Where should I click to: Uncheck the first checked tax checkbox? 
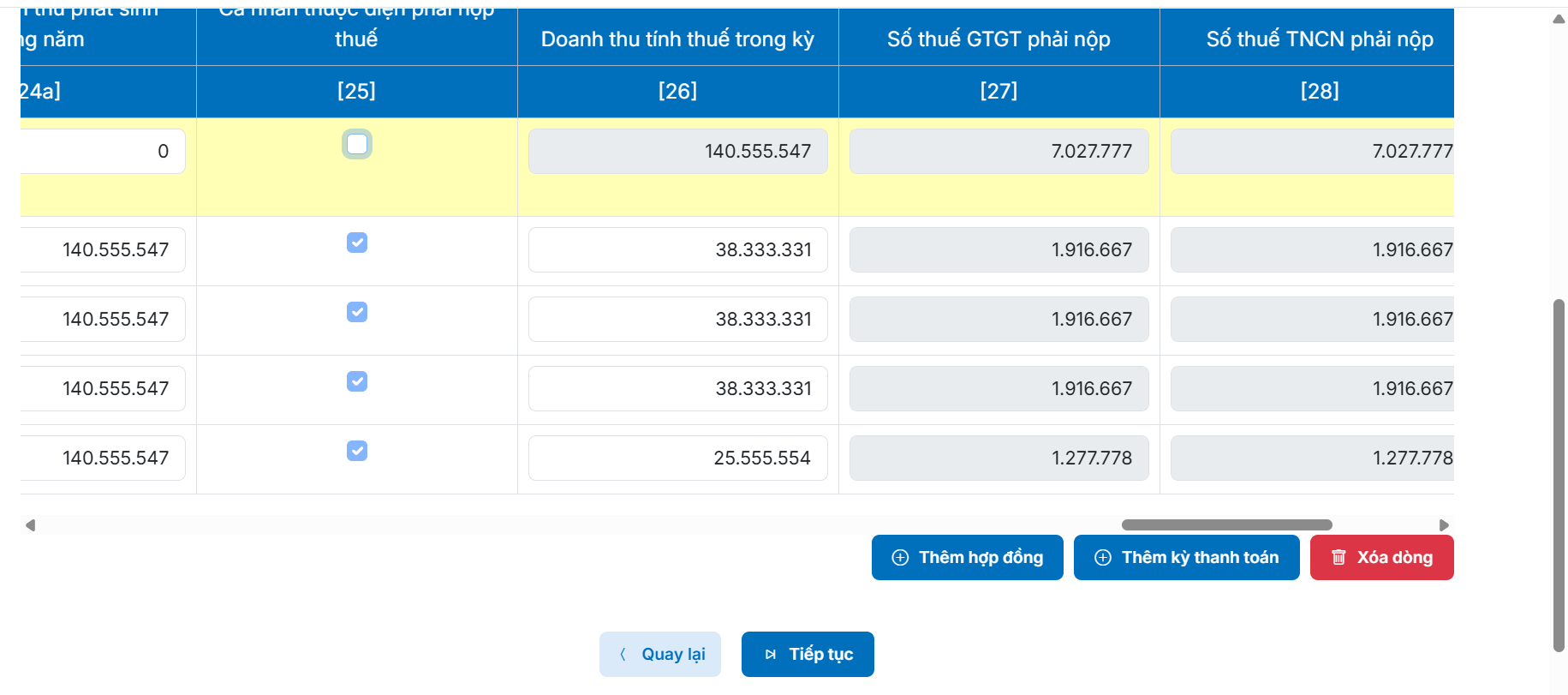(357, 243)
